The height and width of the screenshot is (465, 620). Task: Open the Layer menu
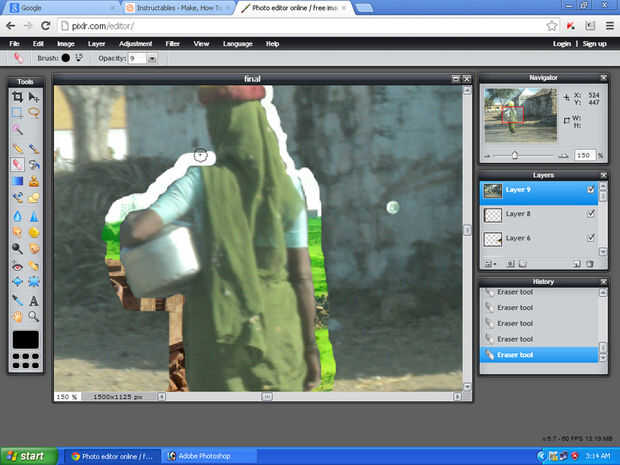pyautogui.click(x=96, y=43)
